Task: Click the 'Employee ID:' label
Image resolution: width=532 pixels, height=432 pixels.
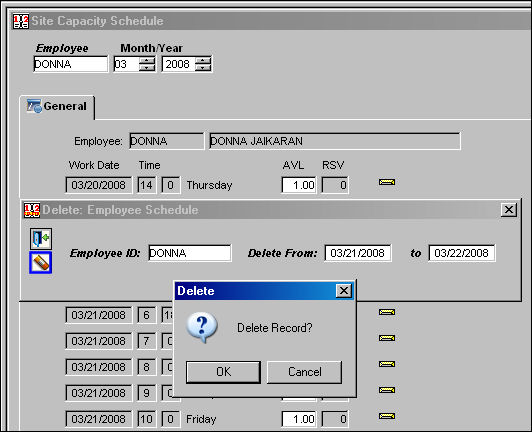Action: (105, 253)
